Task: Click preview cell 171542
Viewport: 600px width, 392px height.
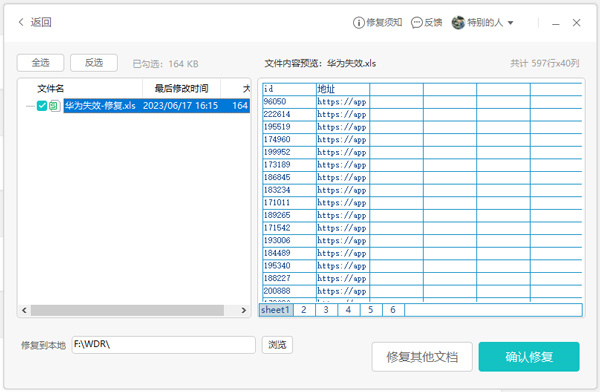Action: (x=289, y=228)
